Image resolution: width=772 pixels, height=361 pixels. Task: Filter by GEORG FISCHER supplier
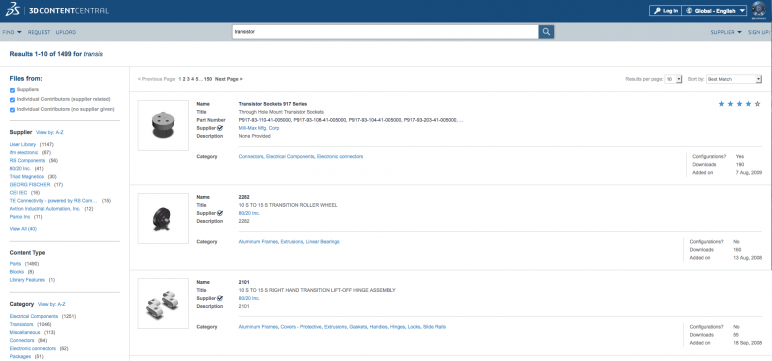click(30, 185)
